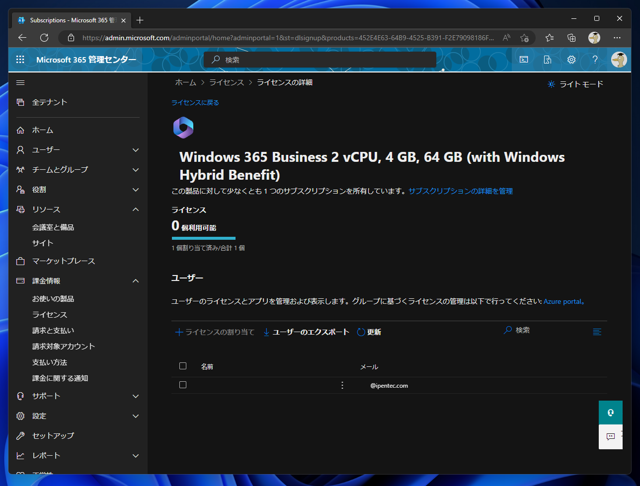The image size is (640, 486).
Task: View site information lock icon
Action: (x=71, y=38)
